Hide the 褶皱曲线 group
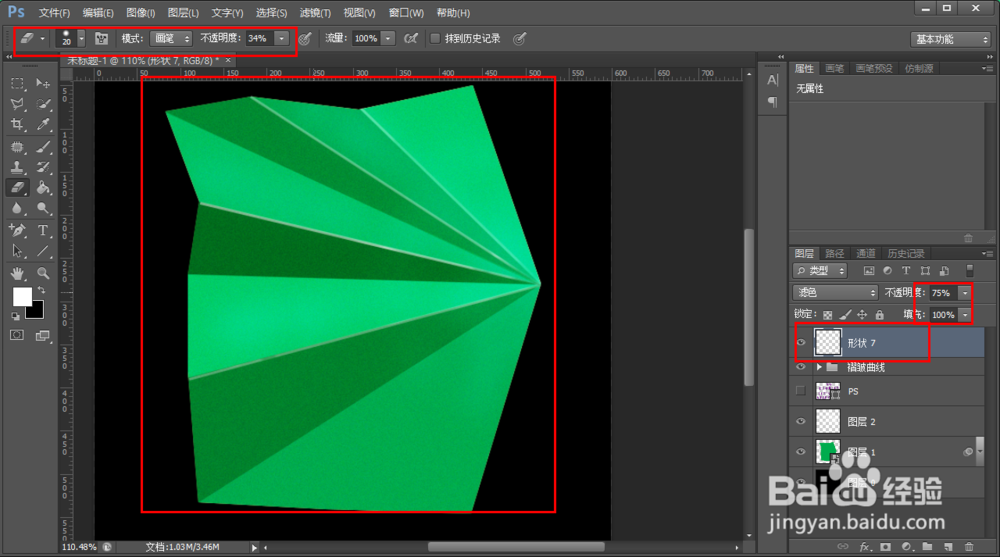 801,367
